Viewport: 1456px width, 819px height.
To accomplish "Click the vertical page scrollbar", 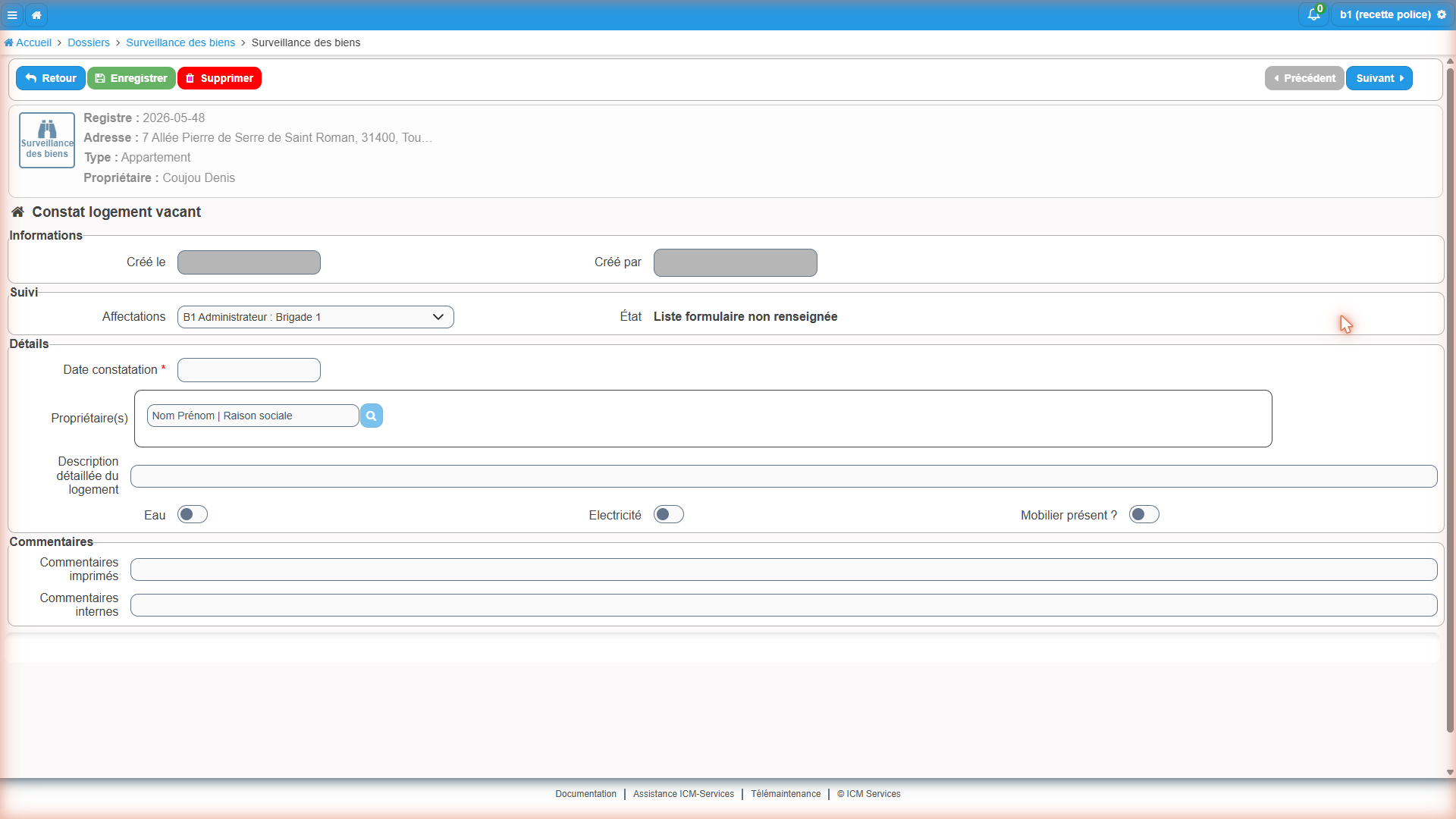I will [x=1450, y=400].
